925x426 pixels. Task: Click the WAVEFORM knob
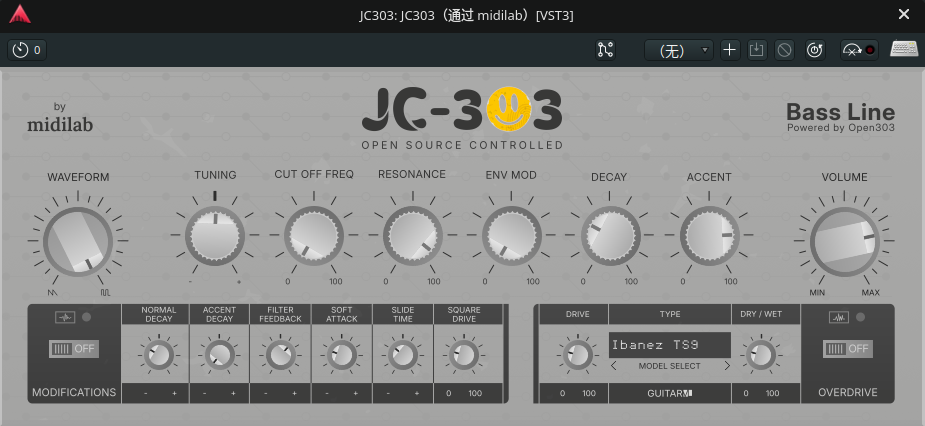click(78, 241)
